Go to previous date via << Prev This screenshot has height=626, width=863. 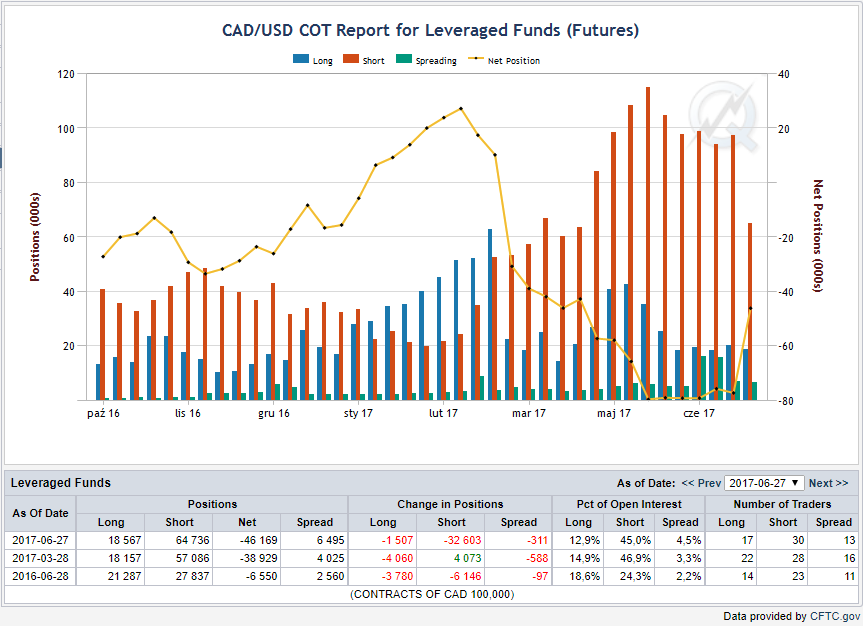pyautogui.click(x=701, y=483)
